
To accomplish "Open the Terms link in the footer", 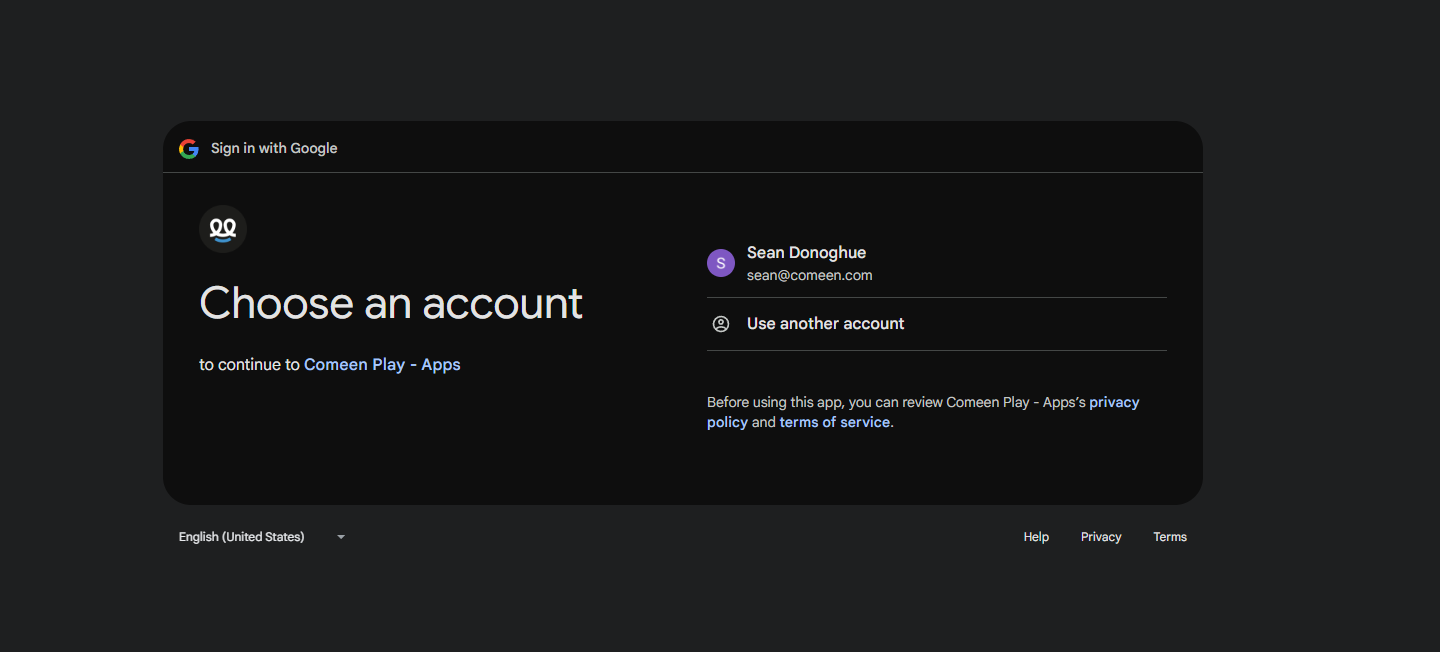I will point(1170,537).
